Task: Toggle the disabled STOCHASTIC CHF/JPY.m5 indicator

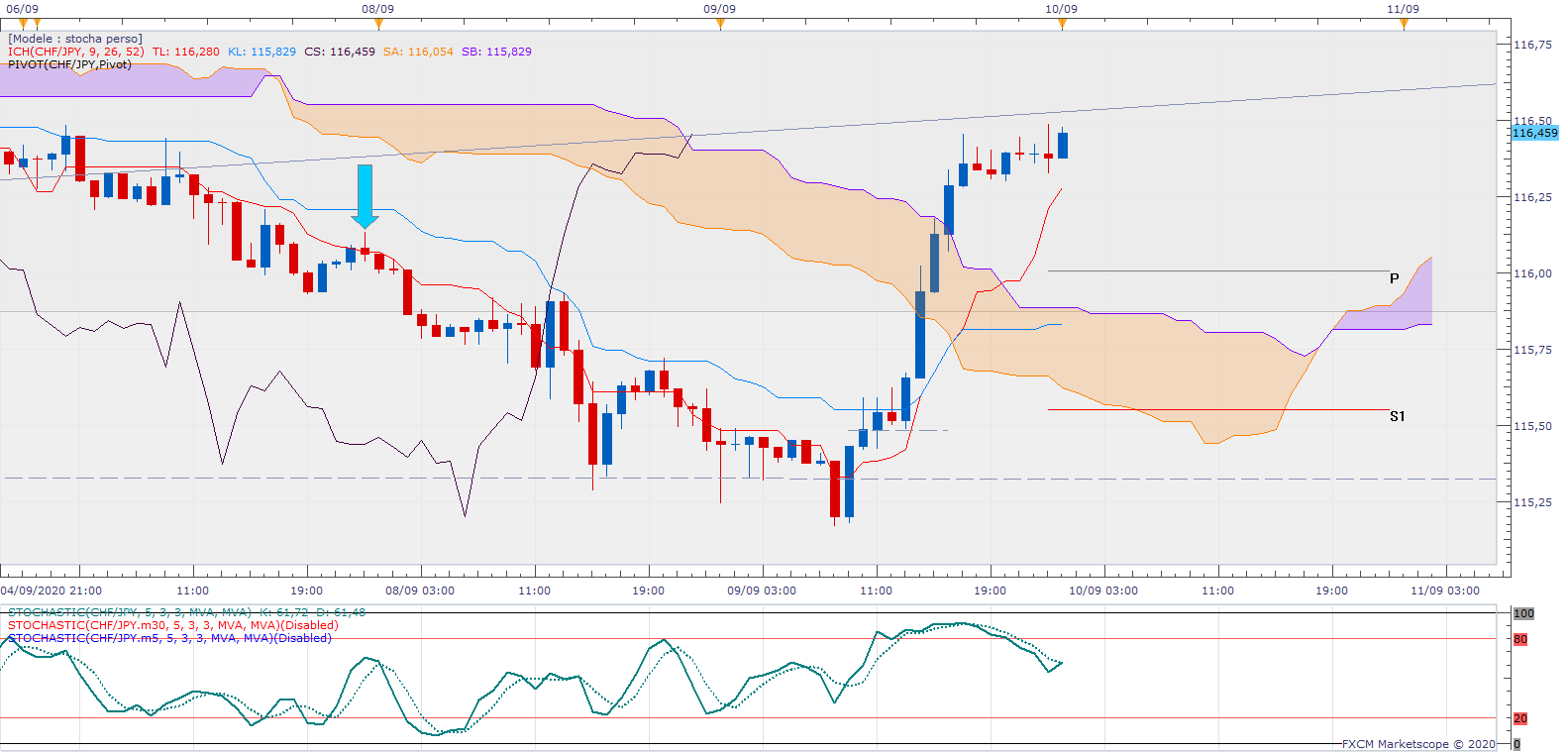Action: (x=169, y=638)
